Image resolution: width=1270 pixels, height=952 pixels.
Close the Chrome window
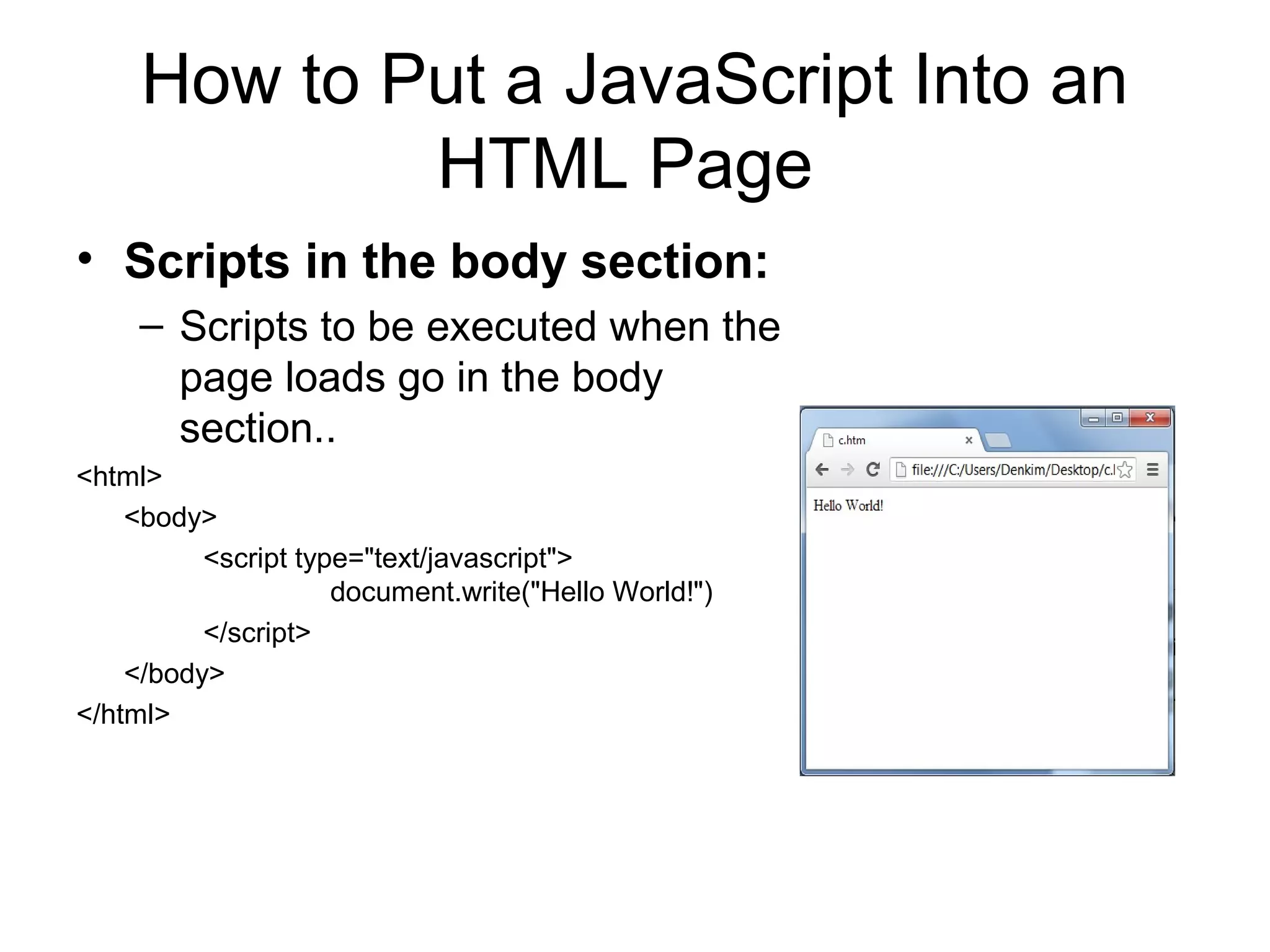click(1150, 418)
